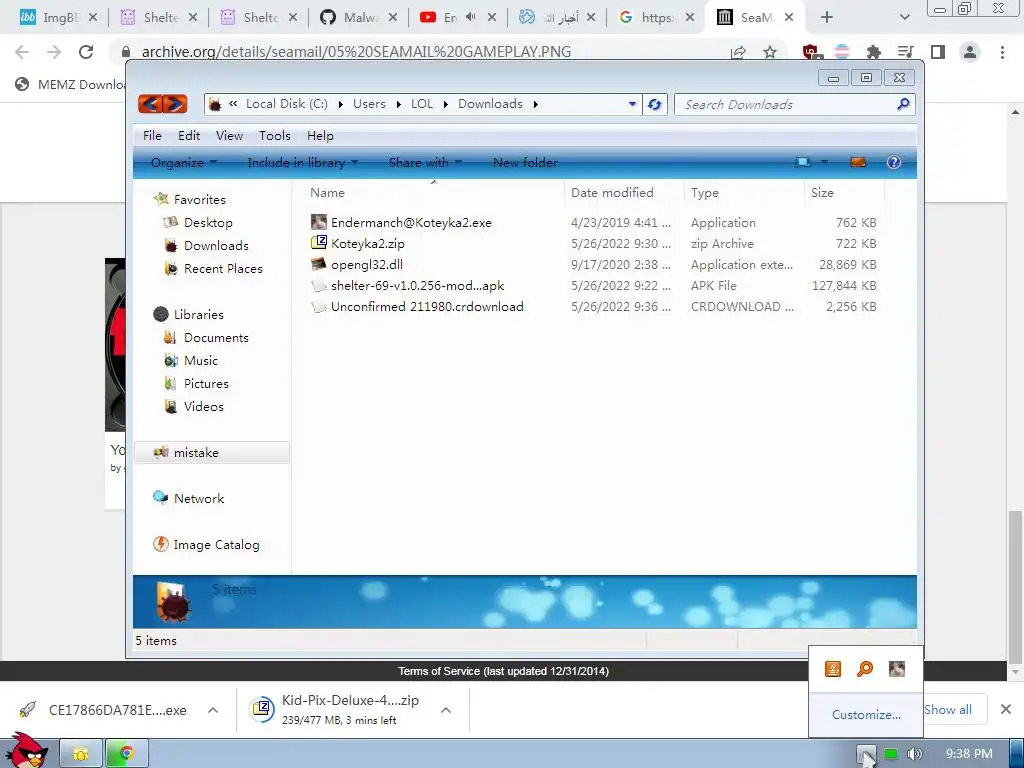The image size is (1024, 768).
Task: Expand arrow after Downloads breadcrumb
Action: tap(536, 104)
